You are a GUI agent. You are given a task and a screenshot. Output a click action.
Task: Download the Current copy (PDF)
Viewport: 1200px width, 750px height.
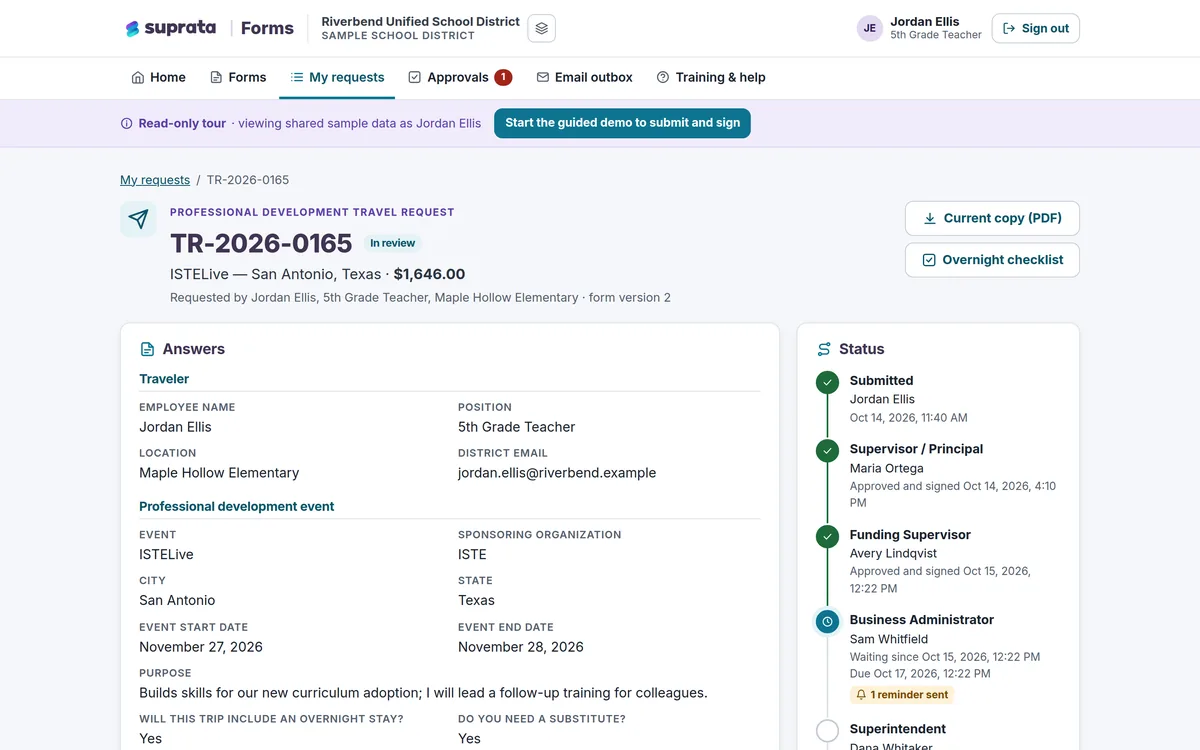(992, 218)
